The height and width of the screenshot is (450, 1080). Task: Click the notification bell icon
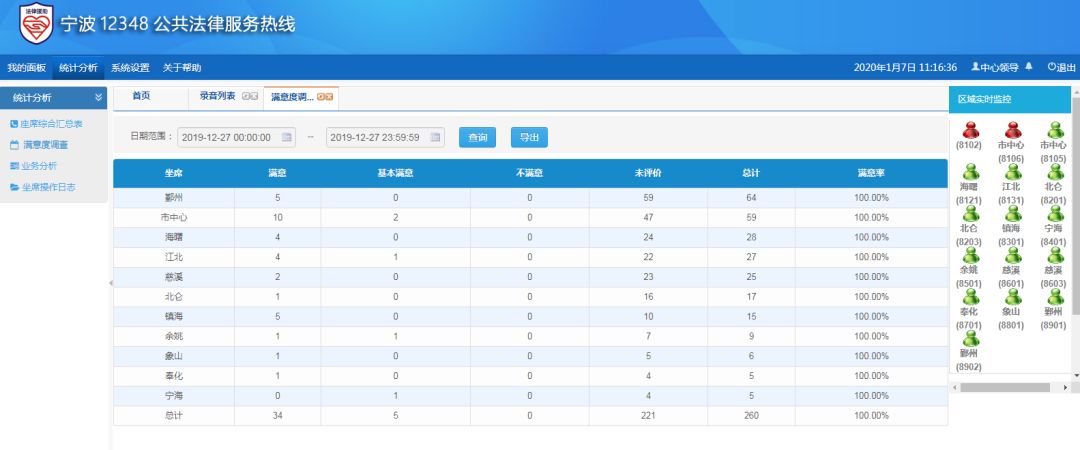point(1029,67)
